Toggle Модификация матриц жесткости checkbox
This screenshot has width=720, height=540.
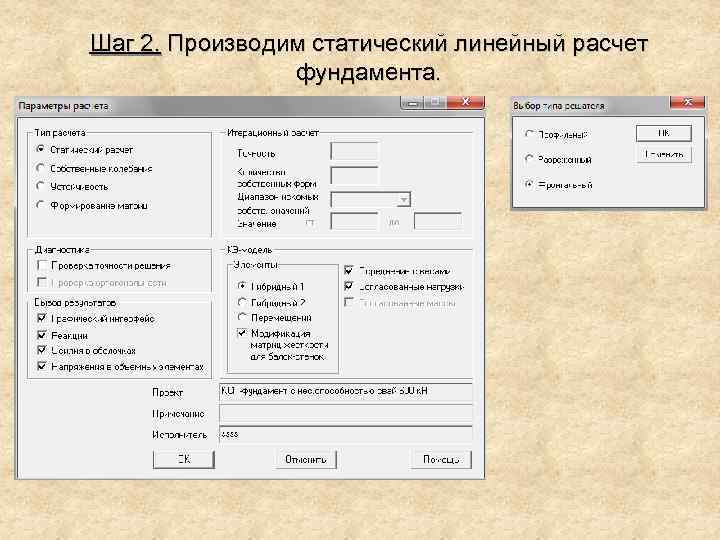click(x=242, y=333)
